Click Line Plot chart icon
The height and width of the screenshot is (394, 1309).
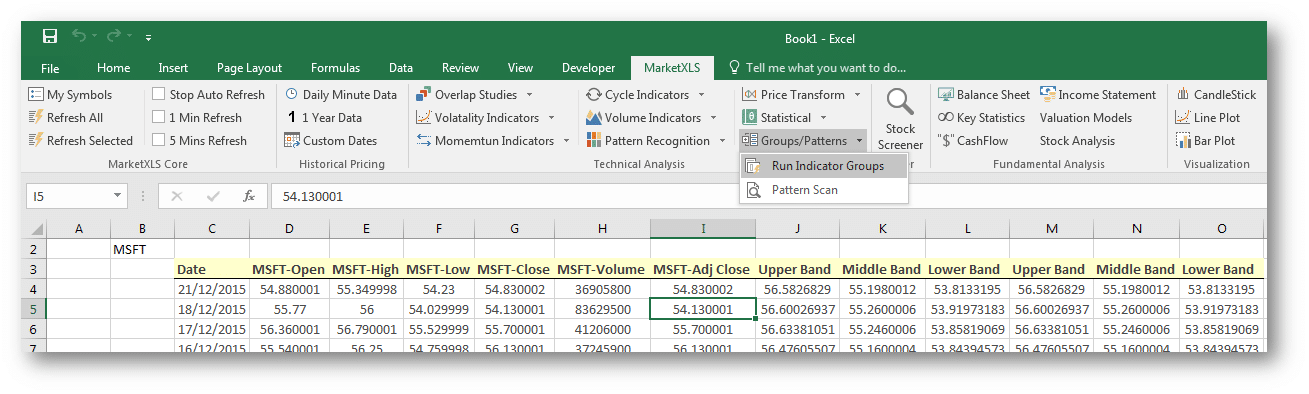pyautogui.click(x=1183, y=118)
